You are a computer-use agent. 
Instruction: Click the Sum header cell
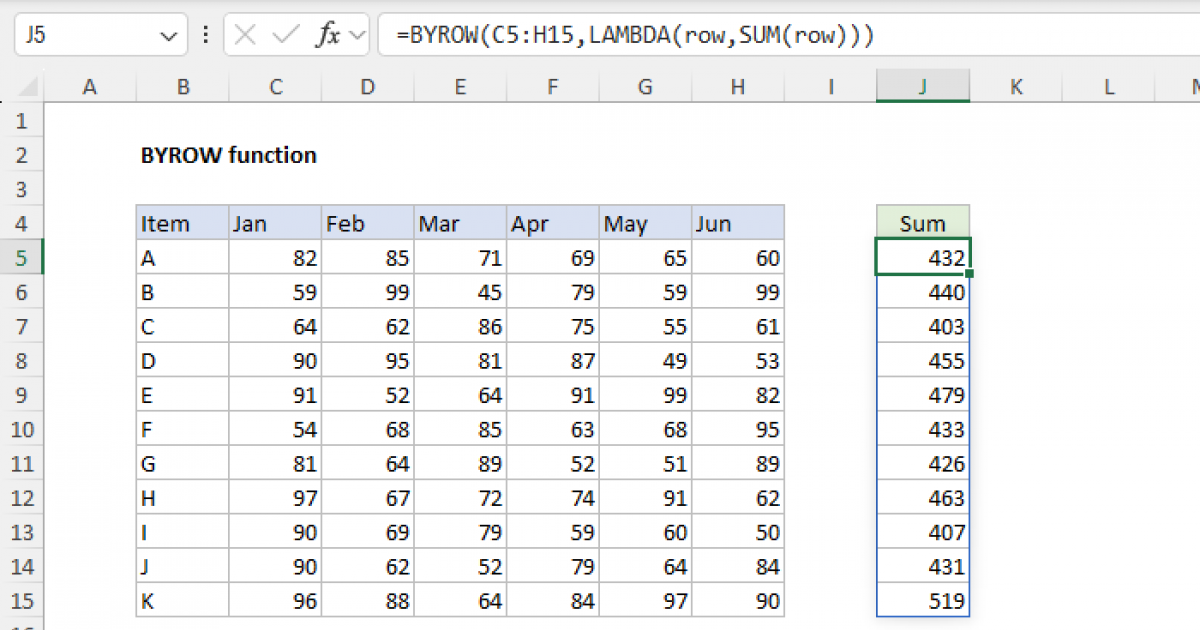tap(922, 223)
